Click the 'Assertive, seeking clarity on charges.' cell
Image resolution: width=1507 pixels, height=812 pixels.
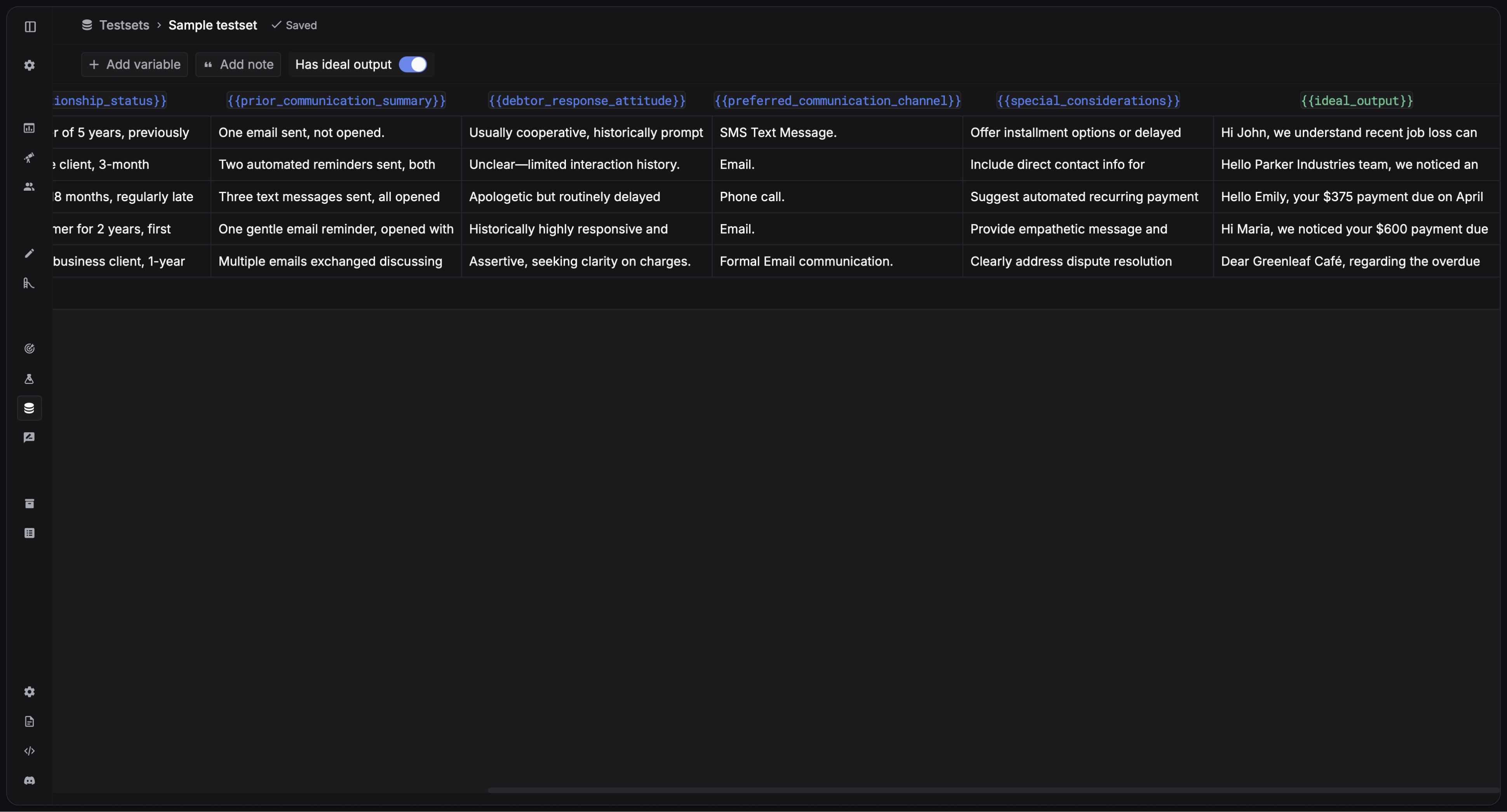click(587, 261)
